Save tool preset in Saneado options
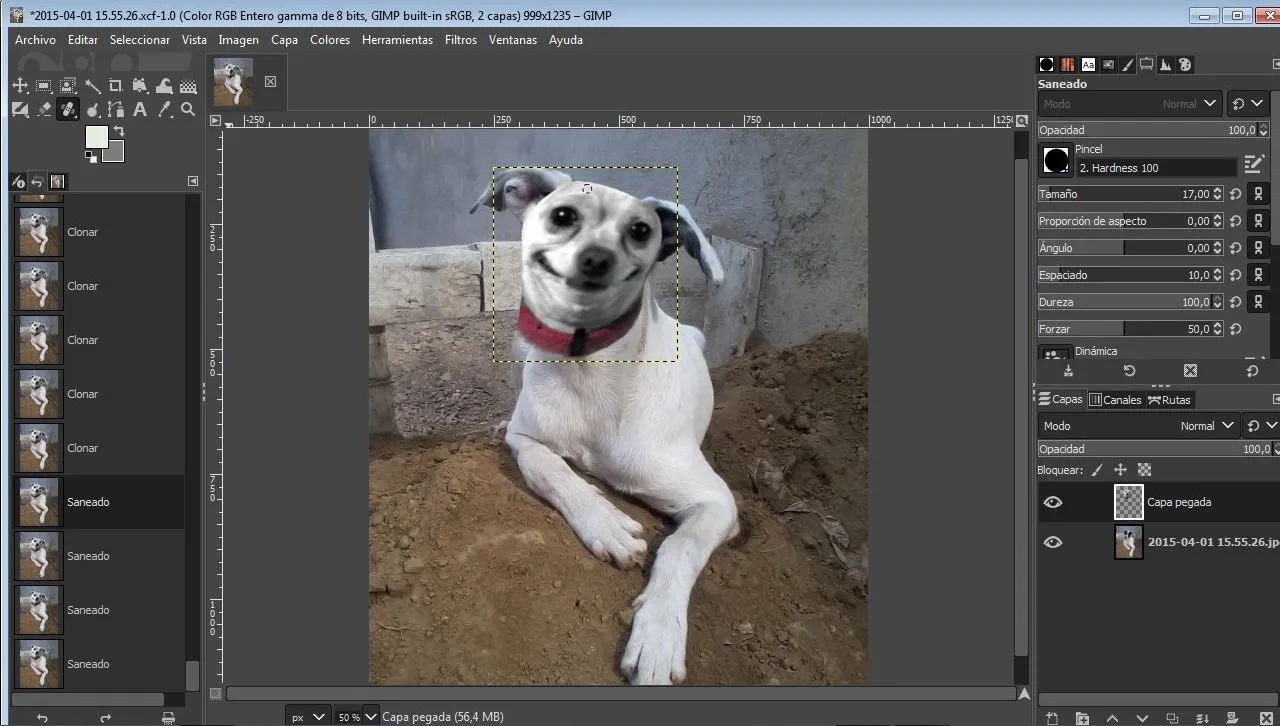 point(1068,371)
